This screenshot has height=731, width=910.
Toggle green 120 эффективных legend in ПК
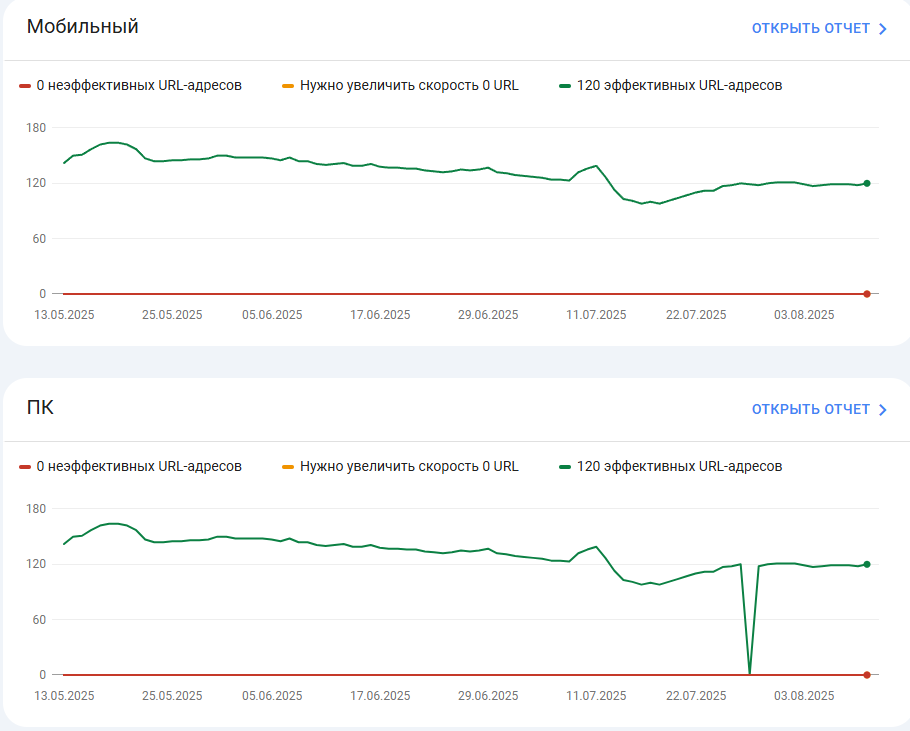click(671, 466)
